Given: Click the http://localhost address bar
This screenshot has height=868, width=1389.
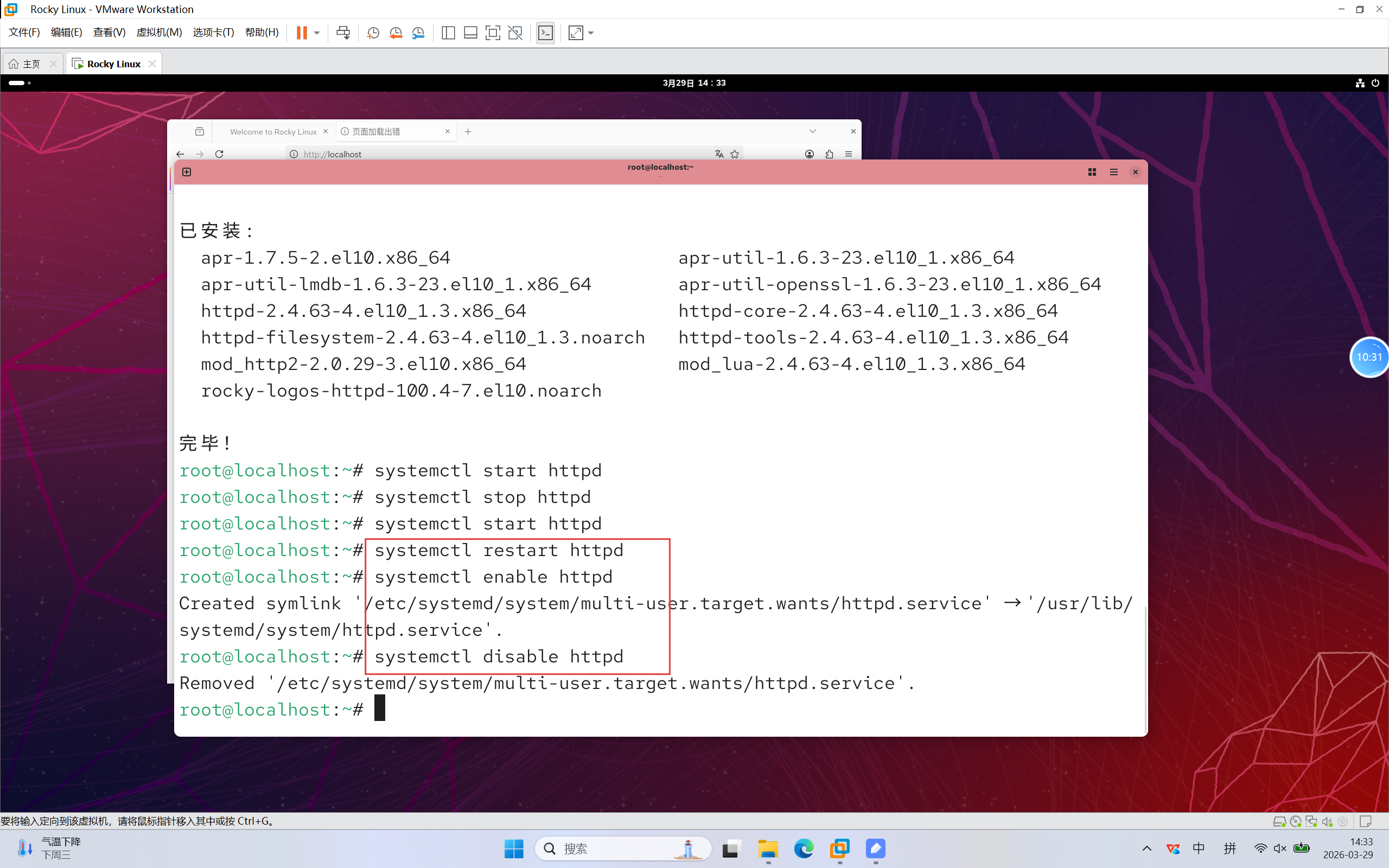Looking at the screenshot, I should pyautogui.click(x=499, y=154).
